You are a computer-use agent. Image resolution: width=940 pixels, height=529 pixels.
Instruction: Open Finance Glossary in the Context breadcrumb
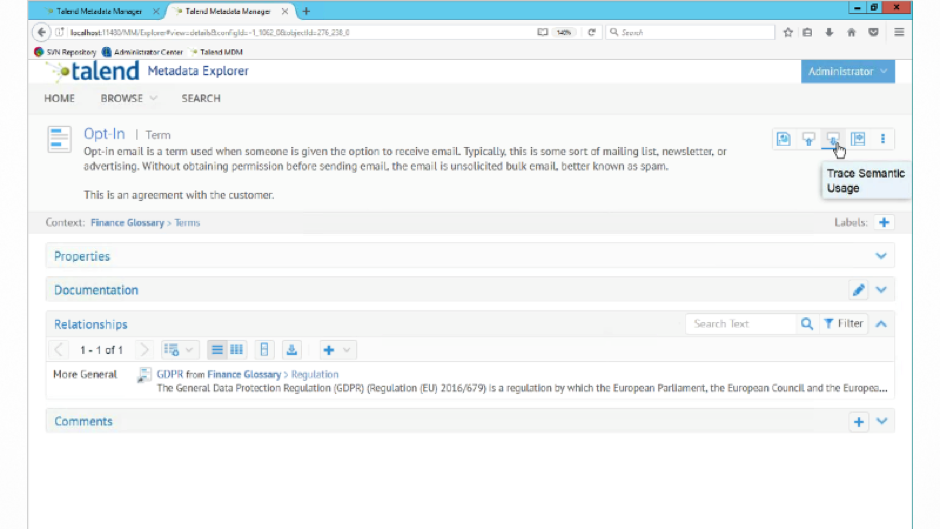(127, 223)
